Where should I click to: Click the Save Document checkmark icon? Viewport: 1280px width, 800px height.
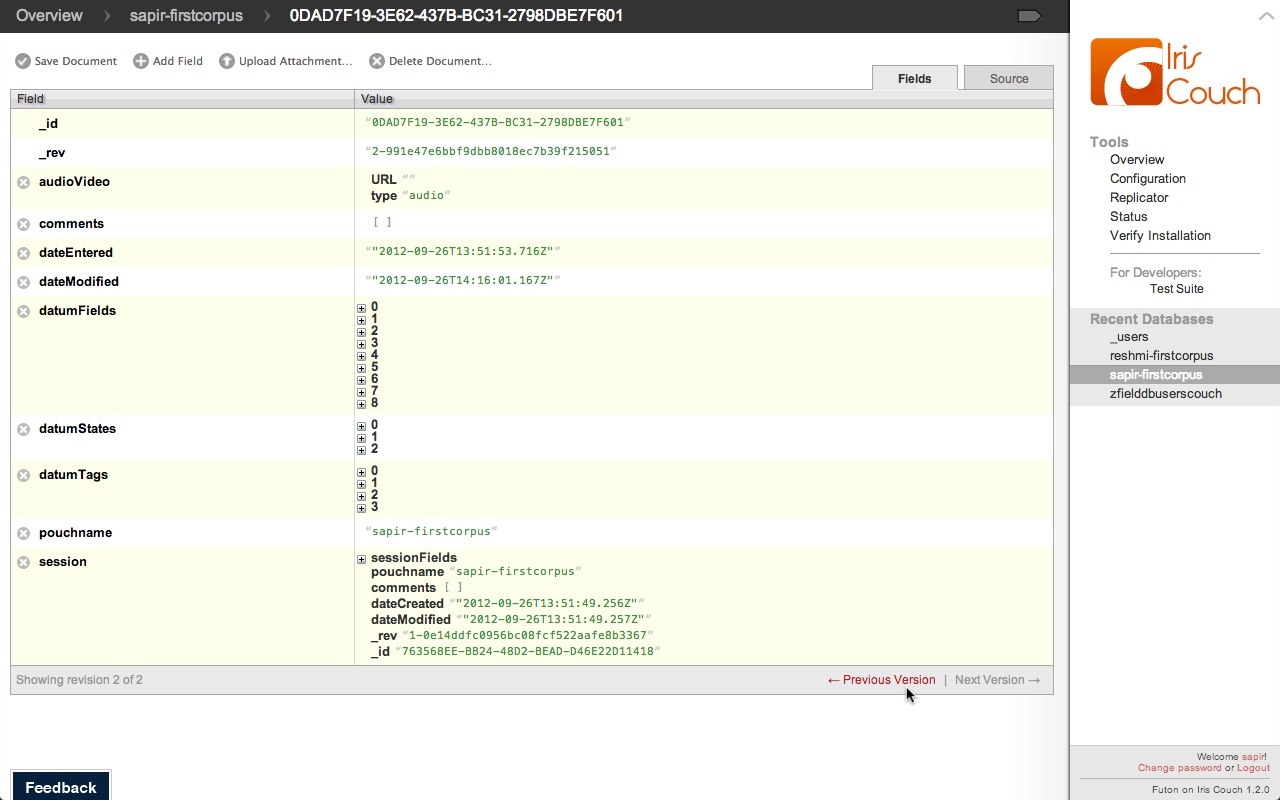[23, 62]
